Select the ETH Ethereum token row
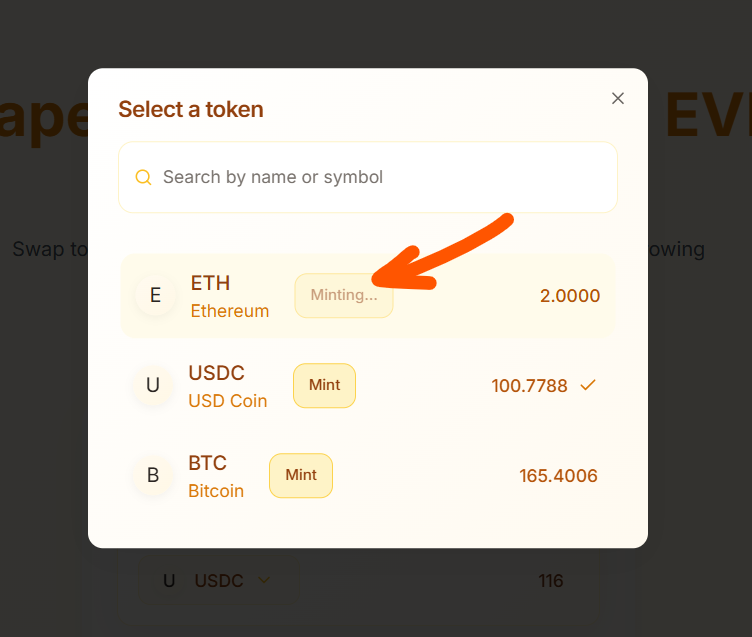Image resolution: width=752 pixels, height=637 pixels. pyautogui.click(x=368, y=295)
